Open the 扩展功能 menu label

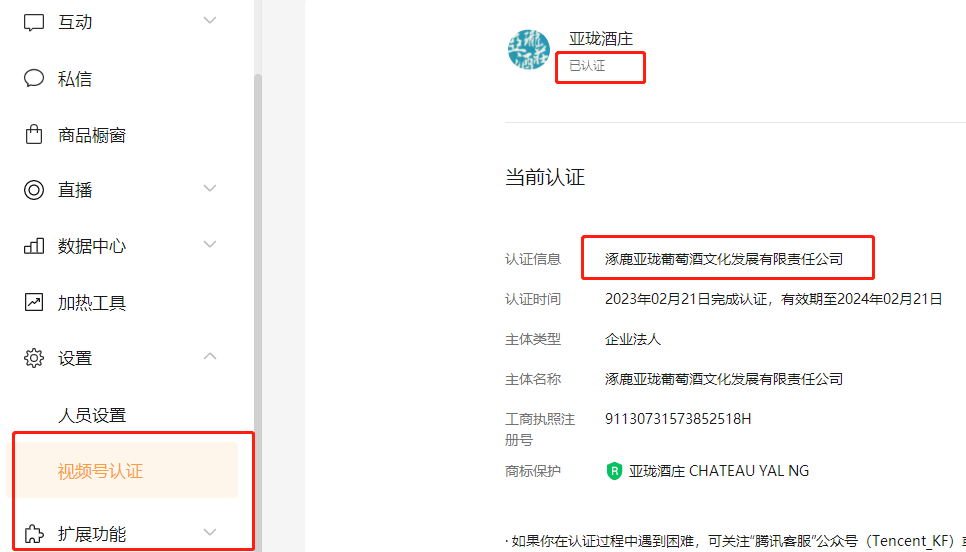coord(92,534)
